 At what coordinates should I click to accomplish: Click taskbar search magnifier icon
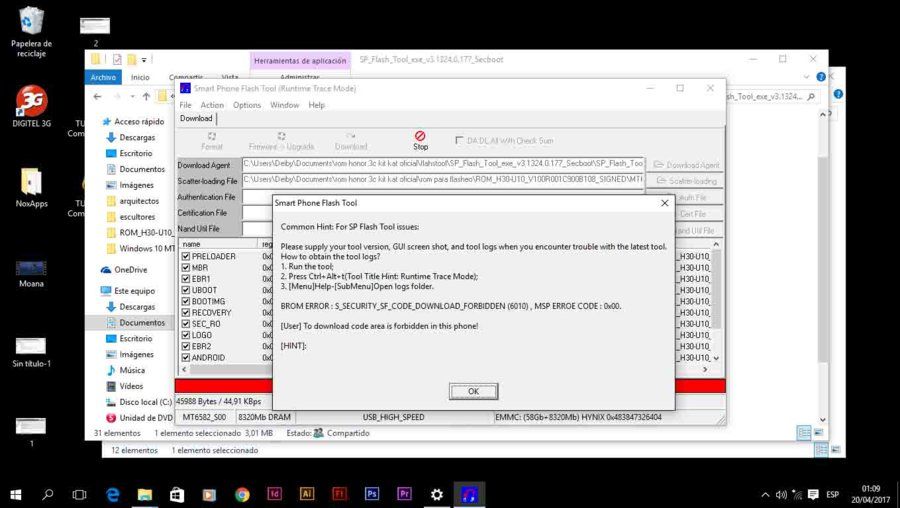[48, 494]
